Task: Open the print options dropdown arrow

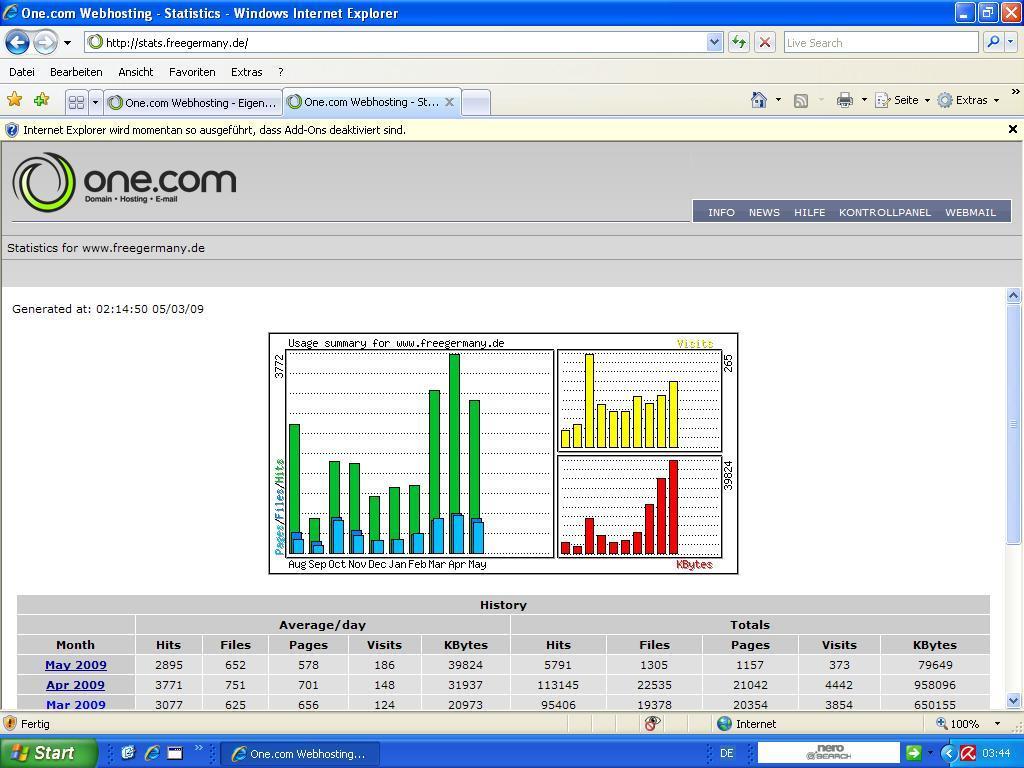Action: [x=864, y=100]
